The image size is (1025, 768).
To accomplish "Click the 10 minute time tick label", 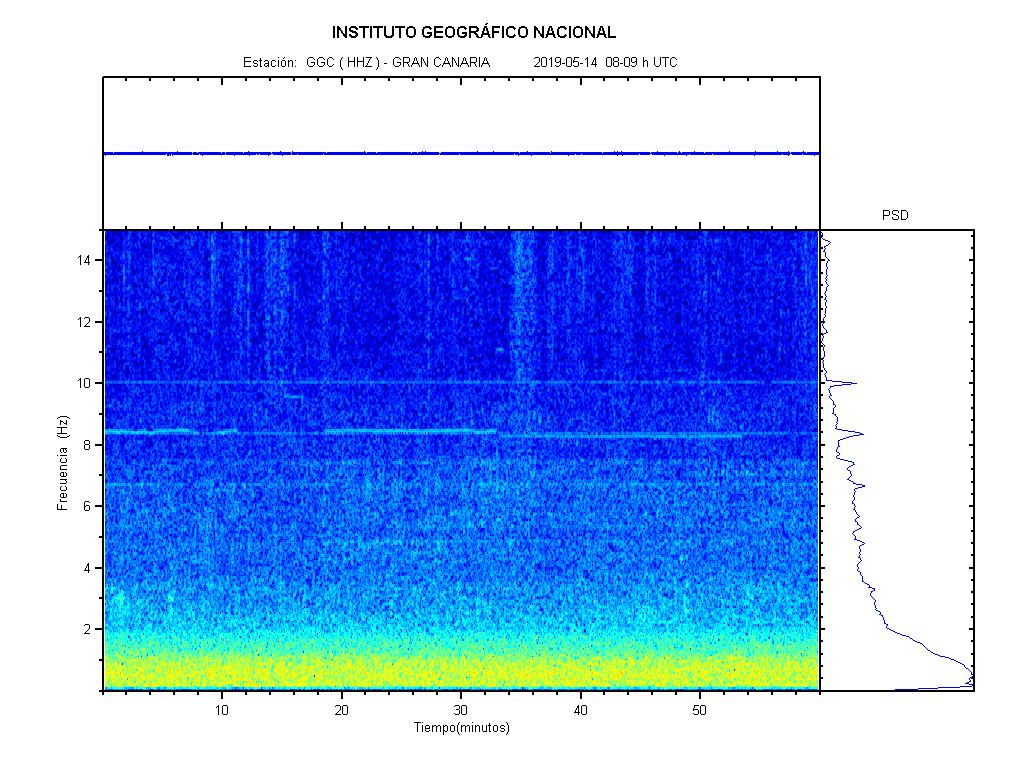I will point(222,710).
